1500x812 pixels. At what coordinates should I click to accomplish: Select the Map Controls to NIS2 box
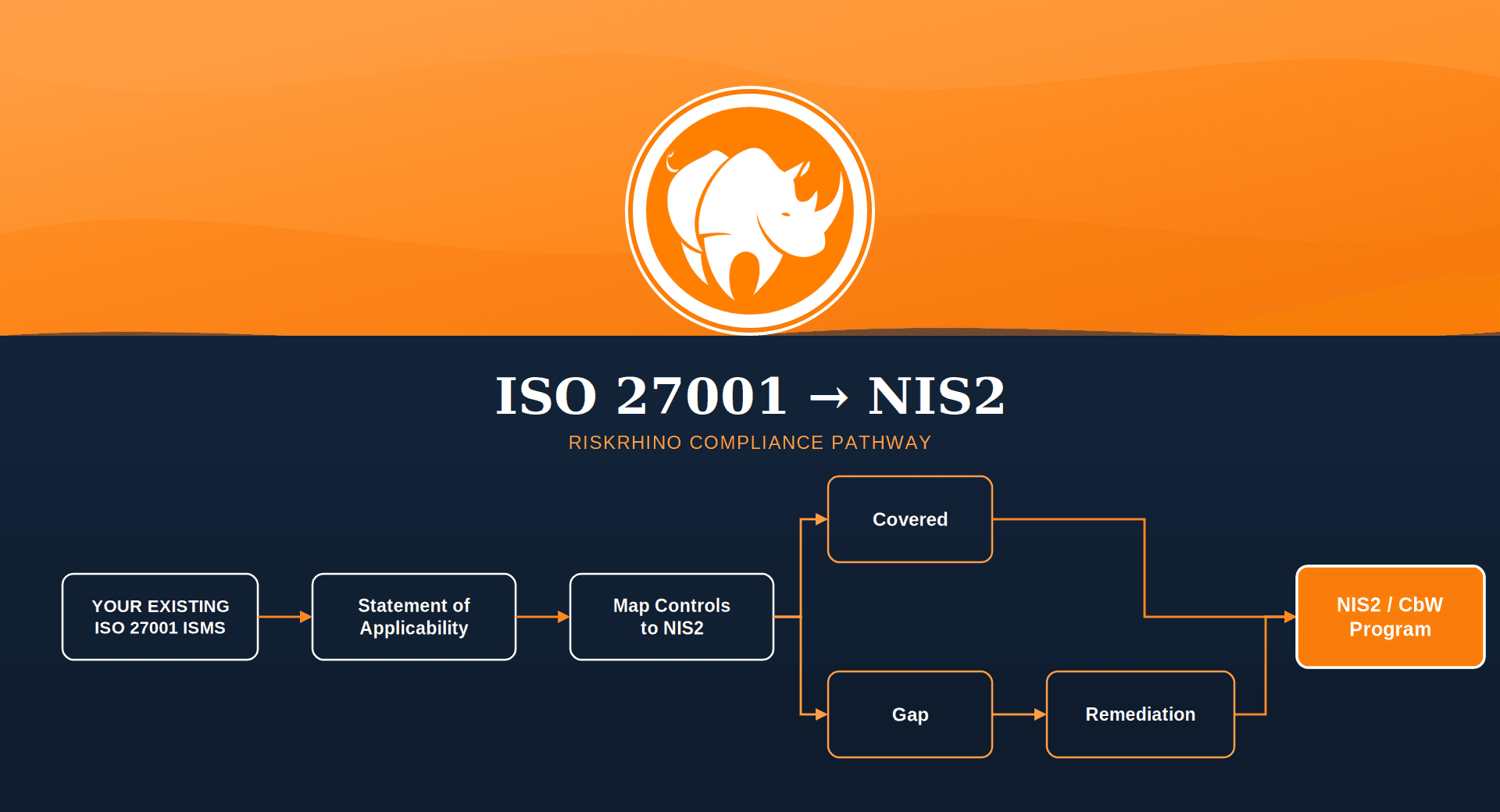coord(672,617)
